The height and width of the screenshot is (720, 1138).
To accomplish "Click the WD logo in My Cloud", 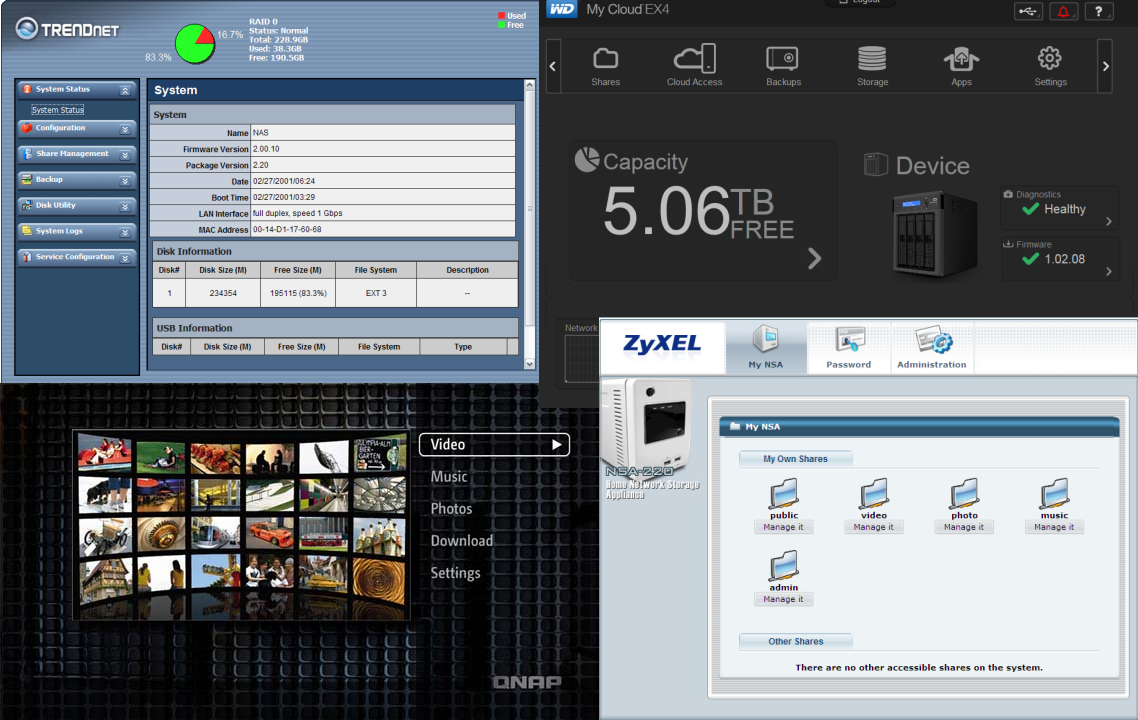I will (562, 9).
